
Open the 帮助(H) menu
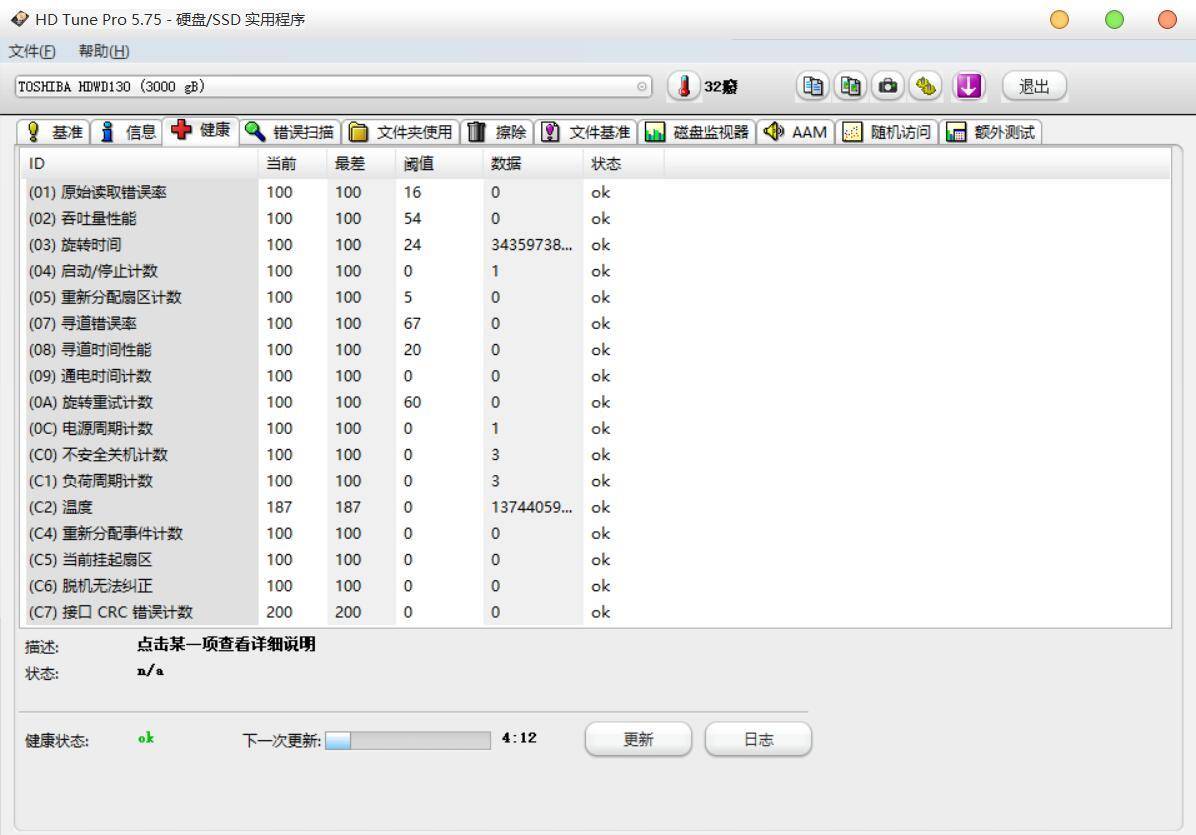pos(104,51)
